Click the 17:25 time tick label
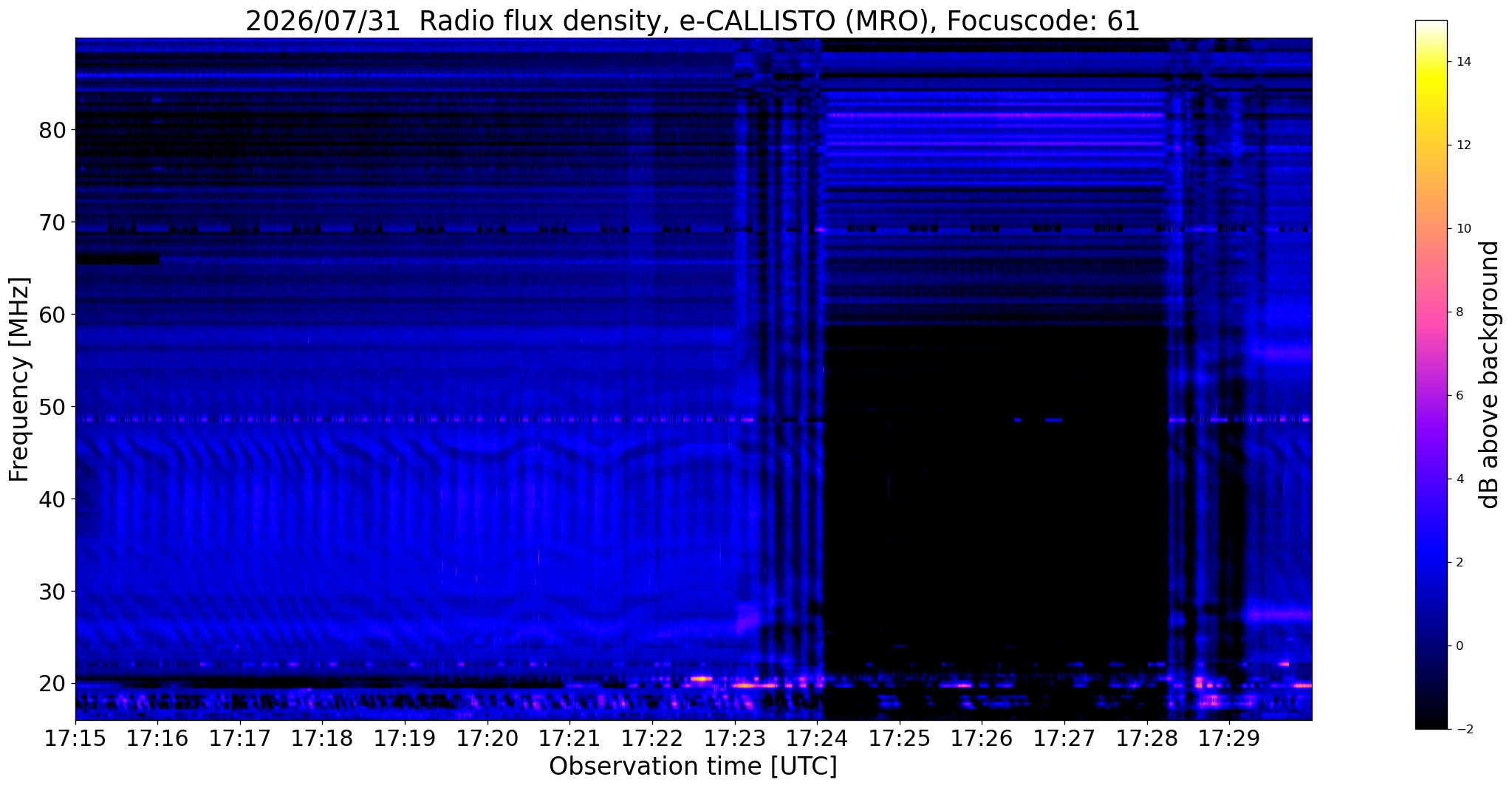Image resolution: width=1512 pixels, height=788 pixels. point(900,739)
